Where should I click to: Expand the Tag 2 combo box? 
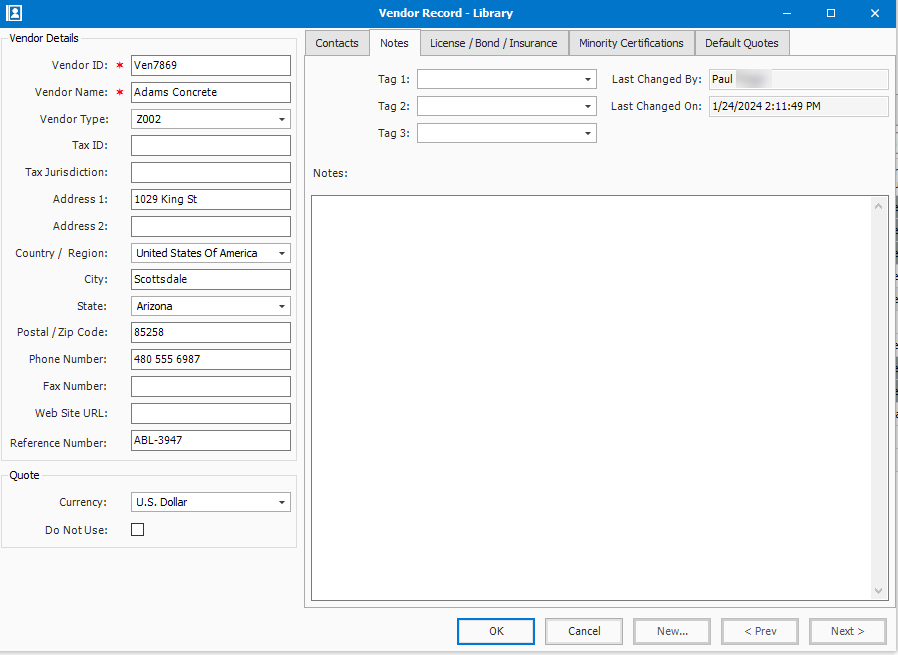588,106
